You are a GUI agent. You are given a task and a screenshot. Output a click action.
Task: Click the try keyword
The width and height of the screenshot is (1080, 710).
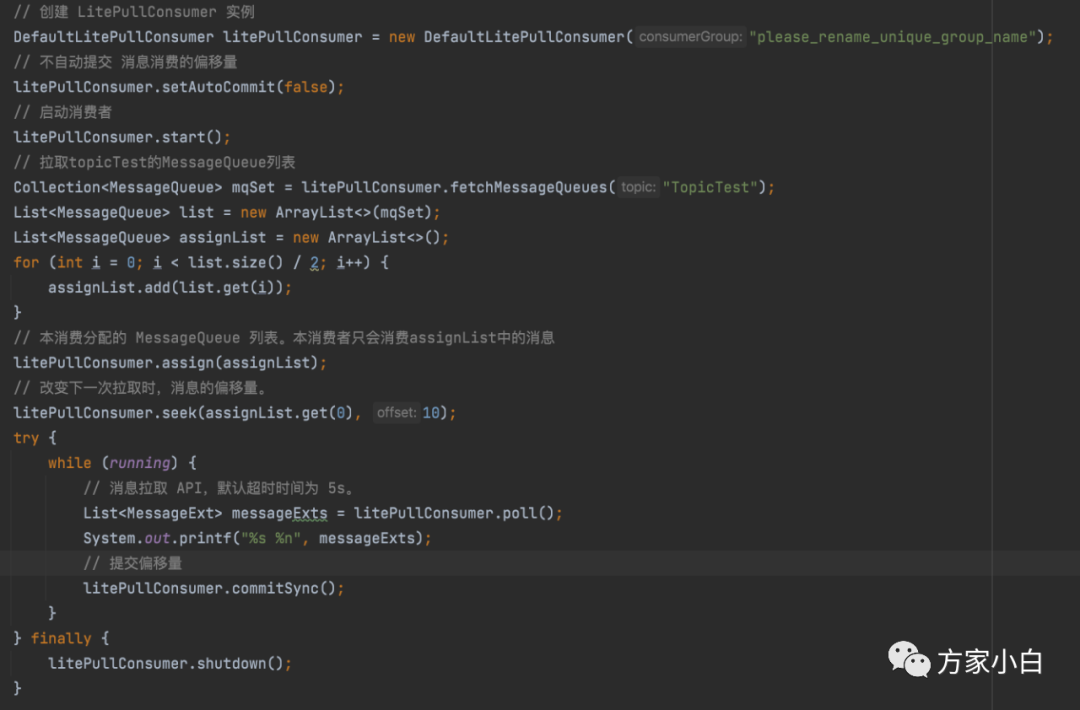[x=26, y=438]
